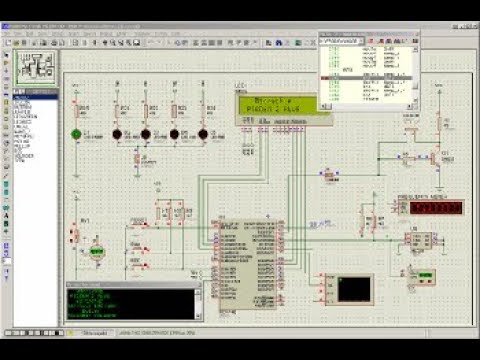Open the Debug menu
The image size is (480, 360).
(106, 34)
